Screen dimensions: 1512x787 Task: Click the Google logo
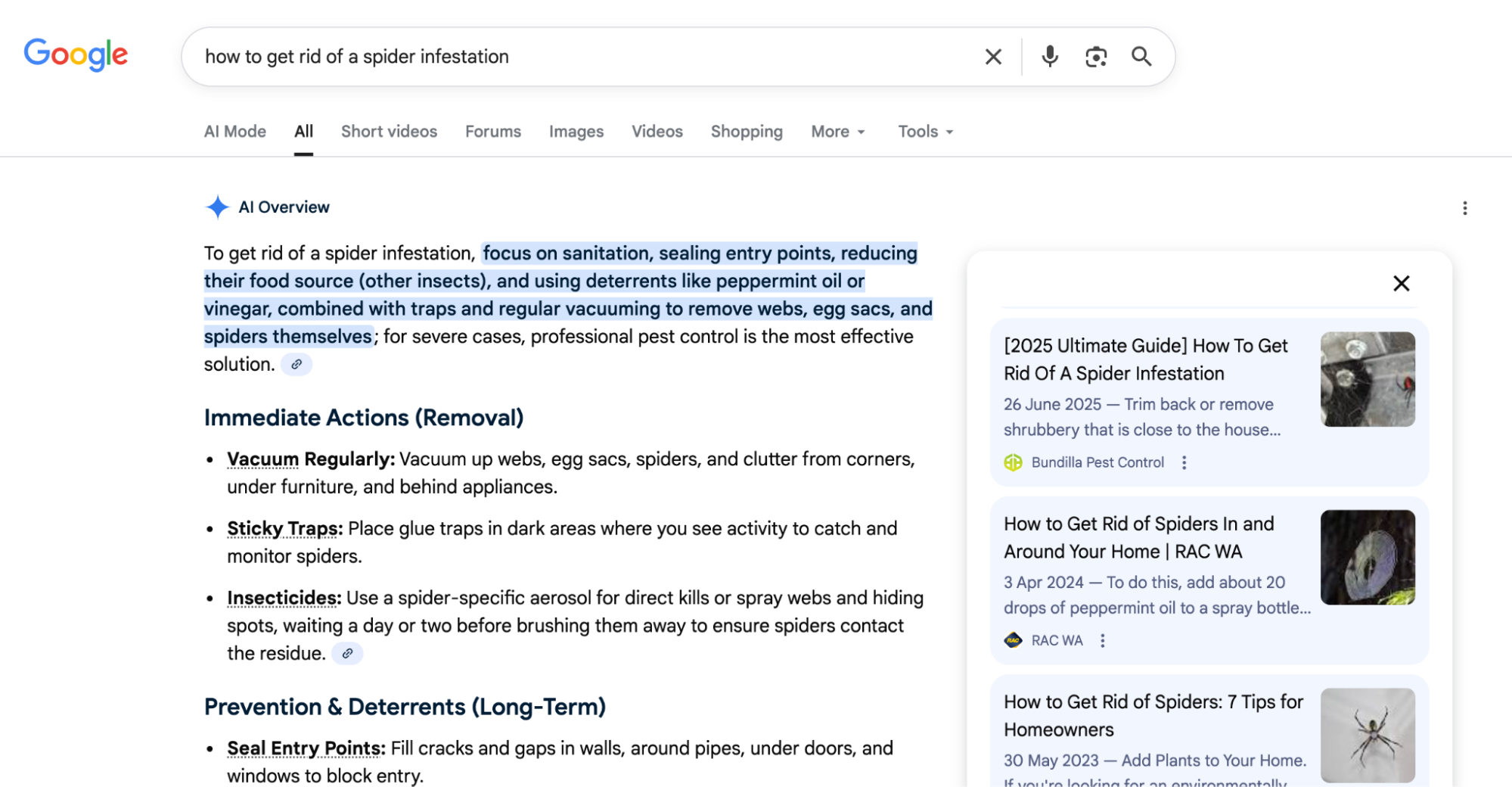[x=76, y=55]
